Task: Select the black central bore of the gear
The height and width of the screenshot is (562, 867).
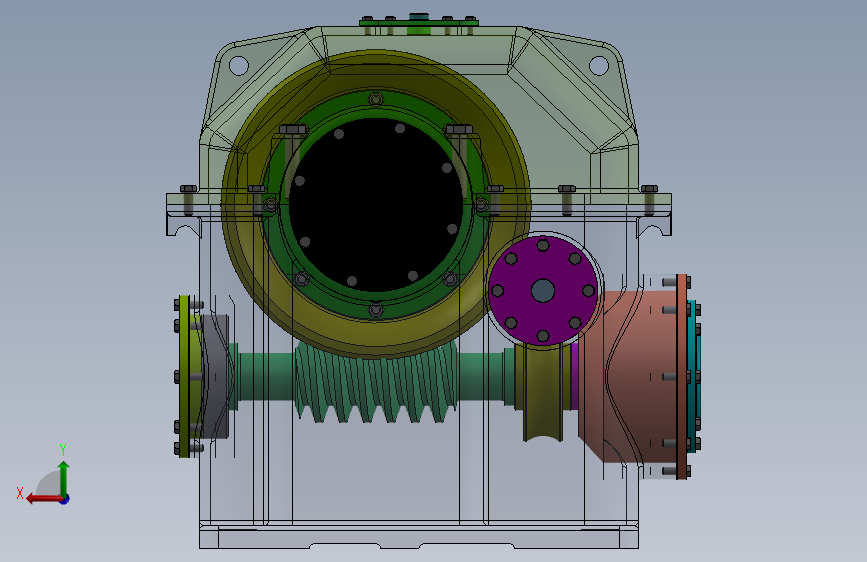Action: (x=376, y=205)
